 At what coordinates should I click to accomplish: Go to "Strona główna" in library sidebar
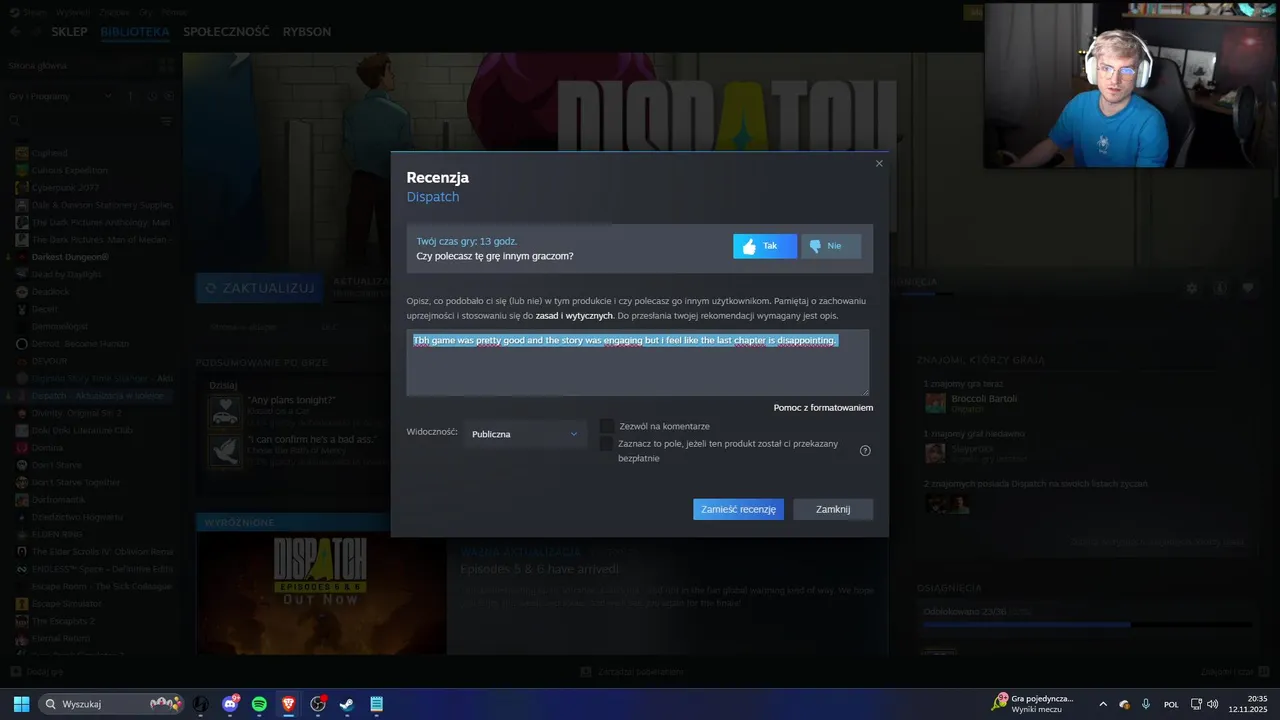tap(38, 66)
